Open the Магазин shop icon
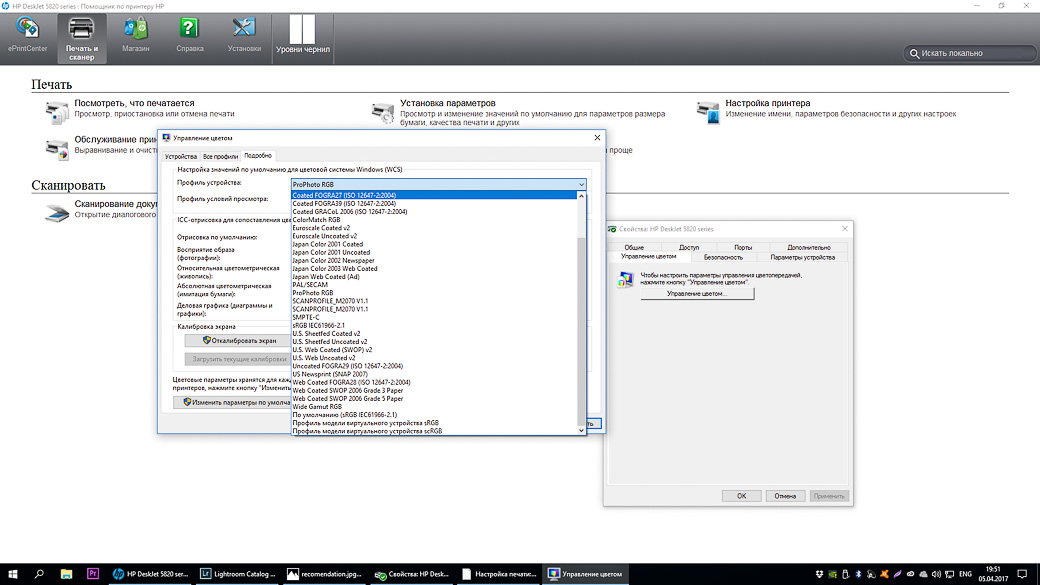1040x585 pixels. pyautogui.click(x=135, y=35)
